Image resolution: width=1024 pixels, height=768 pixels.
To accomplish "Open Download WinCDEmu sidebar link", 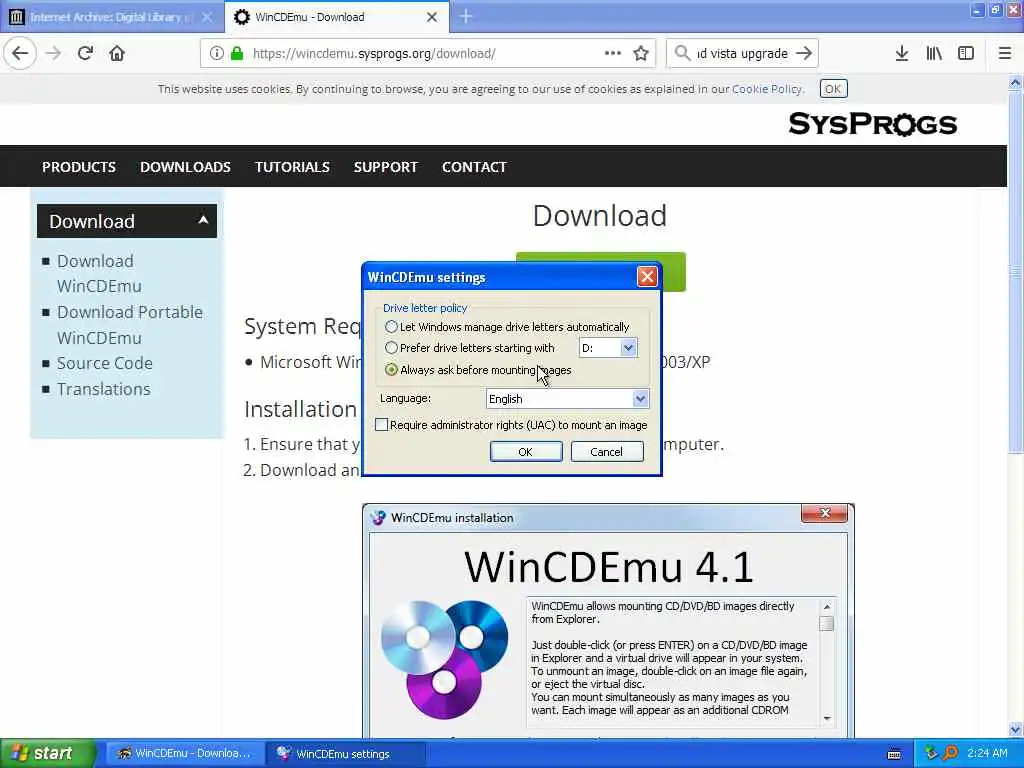I will (99, 274).
